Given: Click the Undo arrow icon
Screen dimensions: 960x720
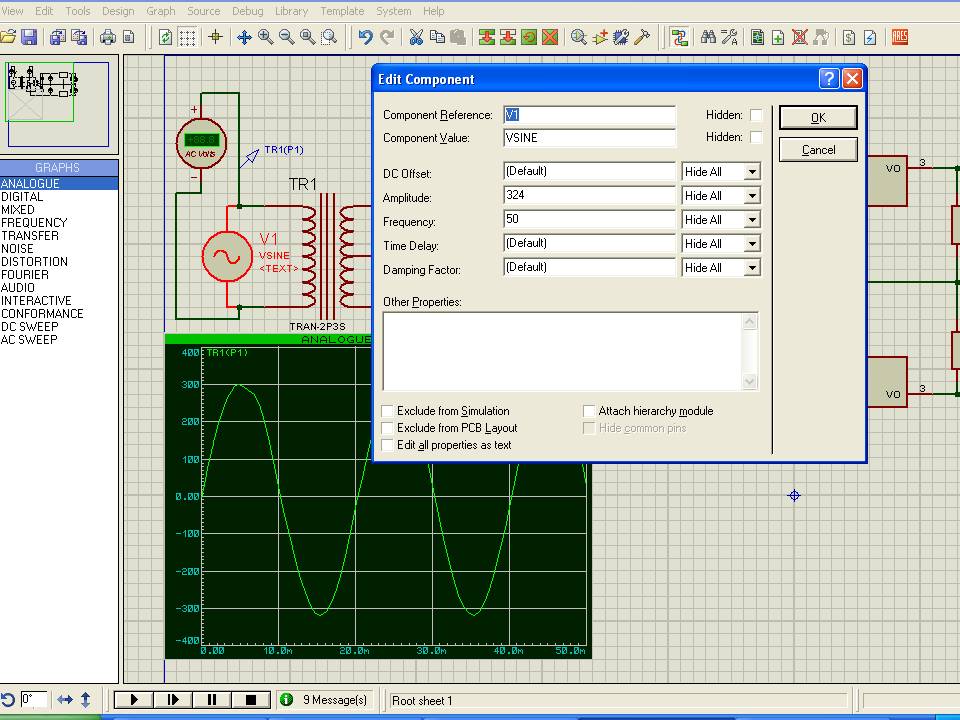Looking at the screenshot, I should tap(365, 37).
